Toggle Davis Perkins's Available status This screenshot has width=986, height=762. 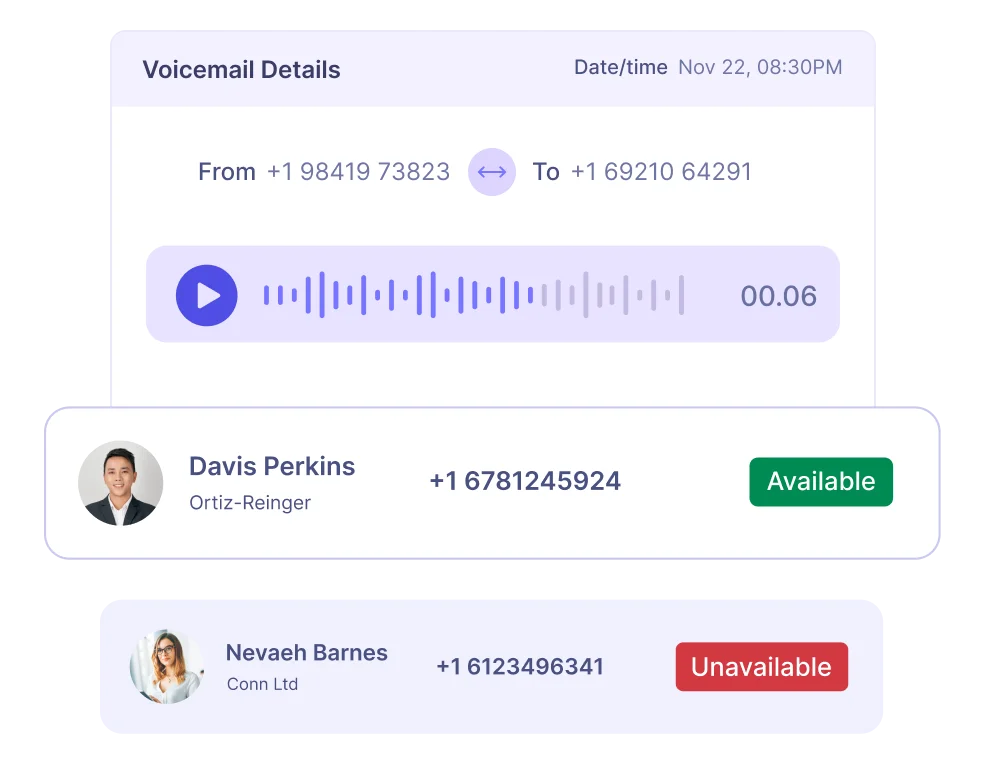coord(820,482)
